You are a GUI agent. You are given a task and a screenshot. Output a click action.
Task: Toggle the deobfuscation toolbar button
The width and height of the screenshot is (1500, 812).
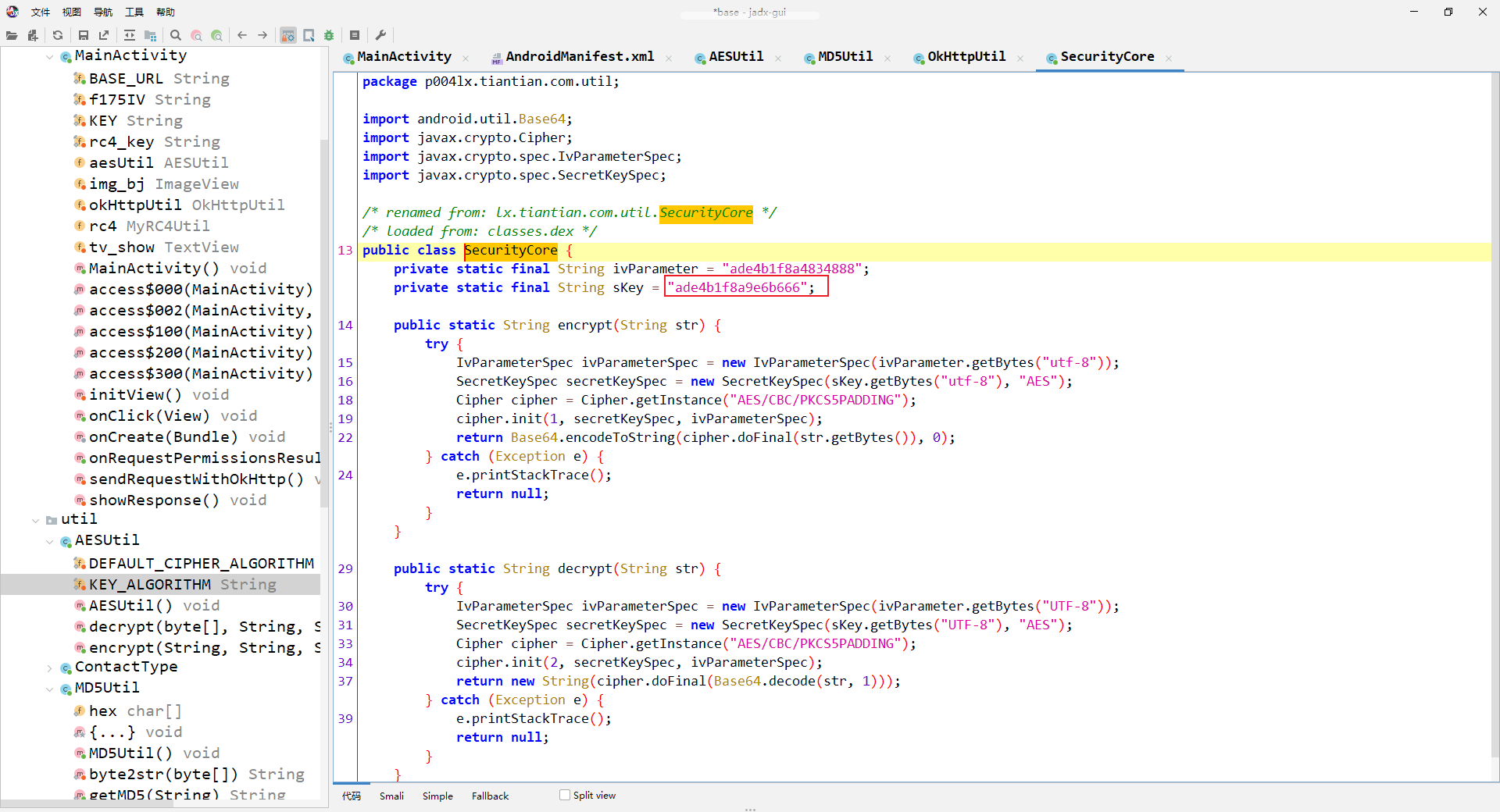(288, 35)
